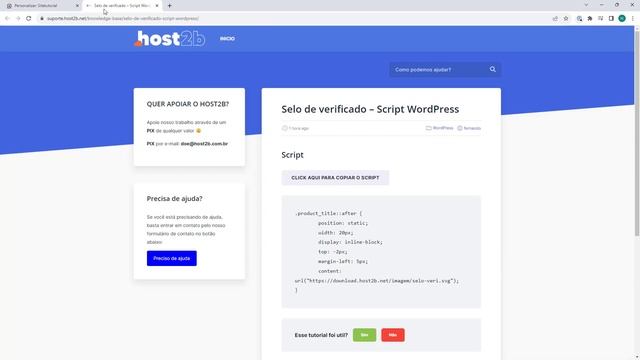Click the share page icon in address bar

point(555,18)
